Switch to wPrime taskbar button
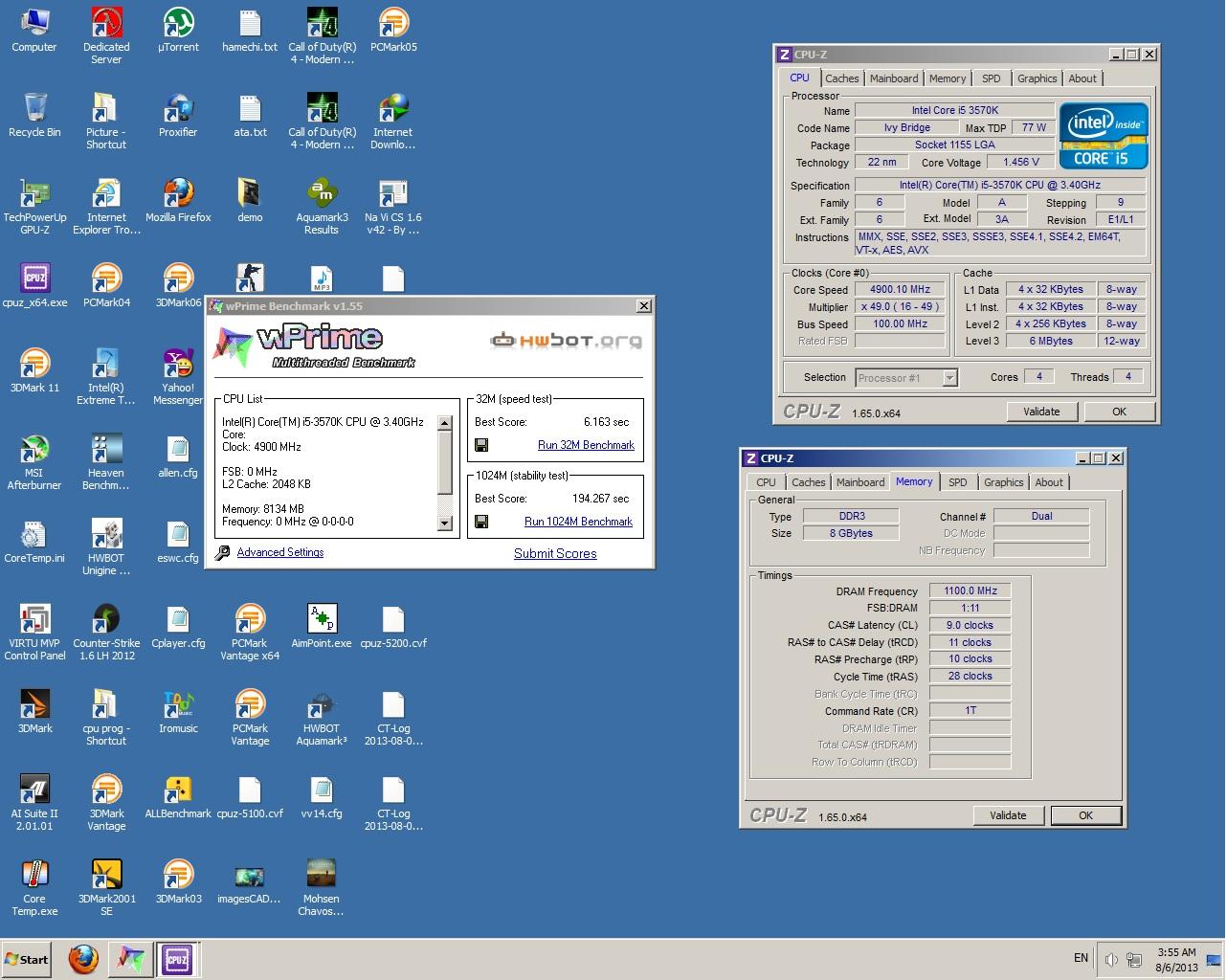This screenshot has height=980, width=1227. pyautogui.click(x=130, y=959)
